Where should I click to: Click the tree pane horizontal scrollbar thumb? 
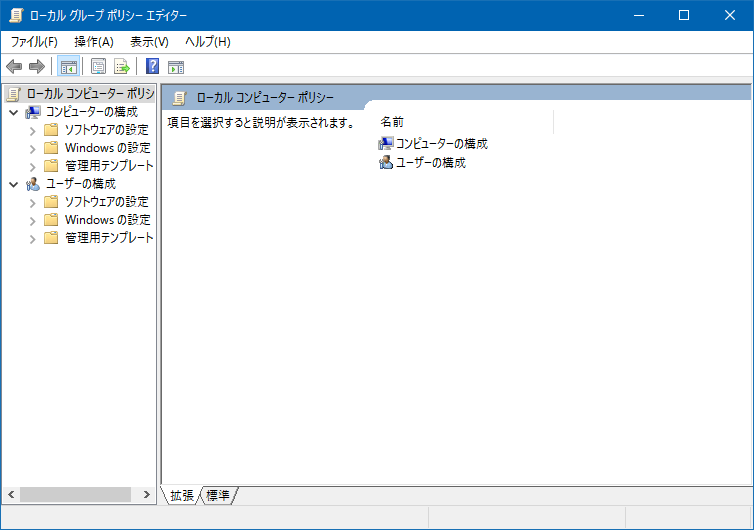(x=75, y=494)
